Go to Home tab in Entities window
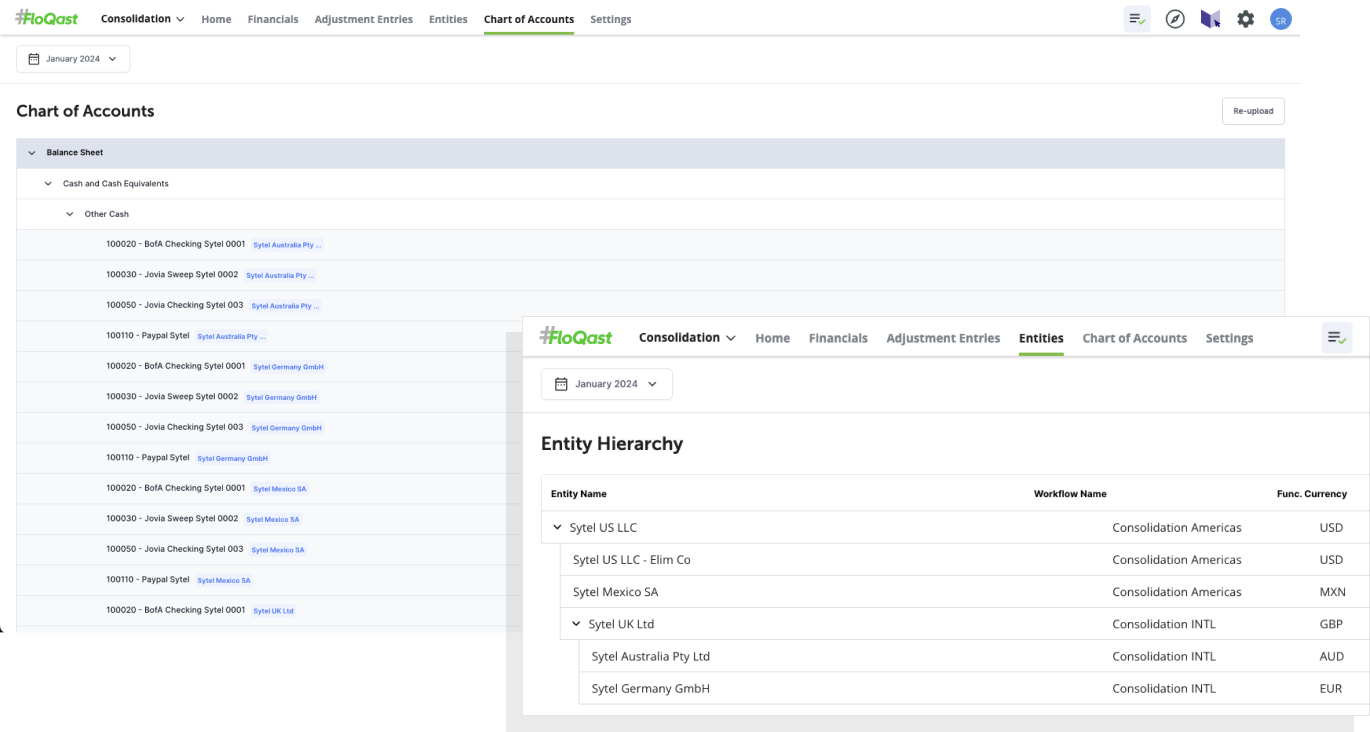Image resolution: width=1370 pixels, height=732 pixels. click(773, 338)
